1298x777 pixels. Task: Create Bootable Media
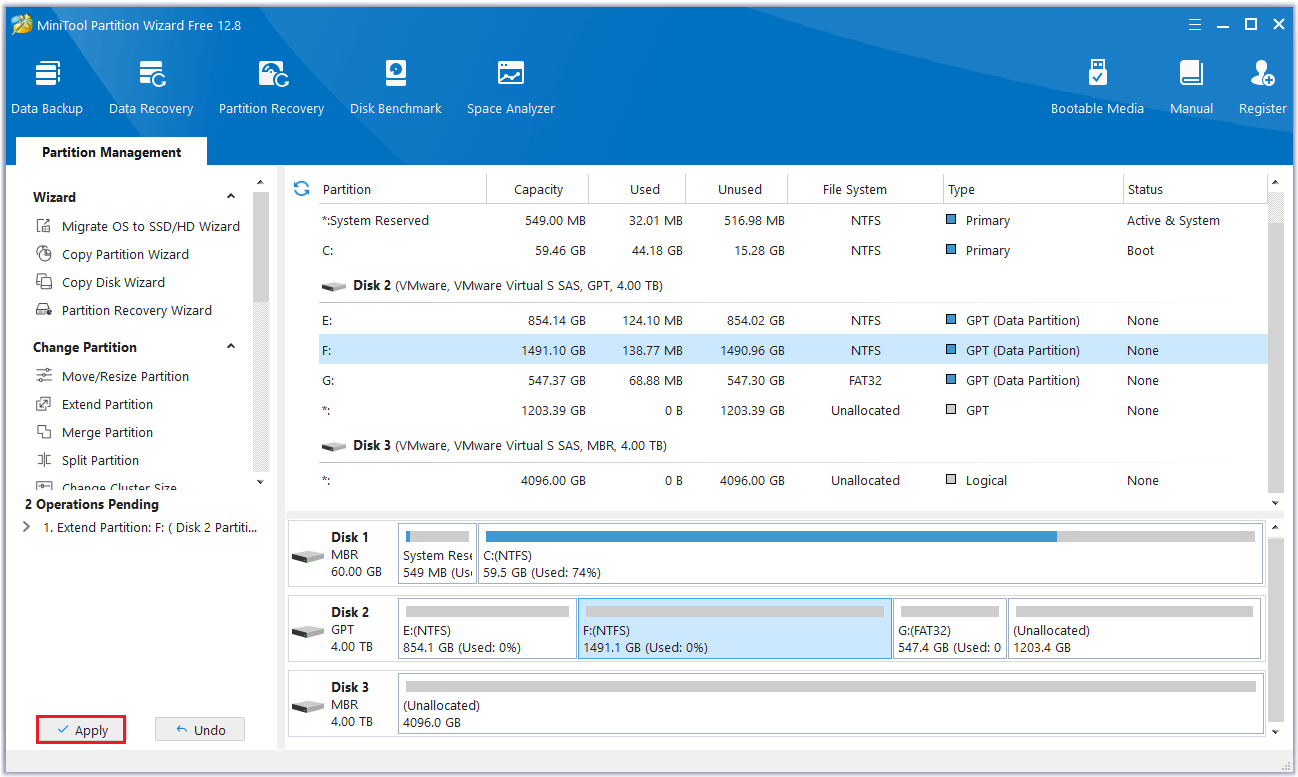[x=1097, y=88]
